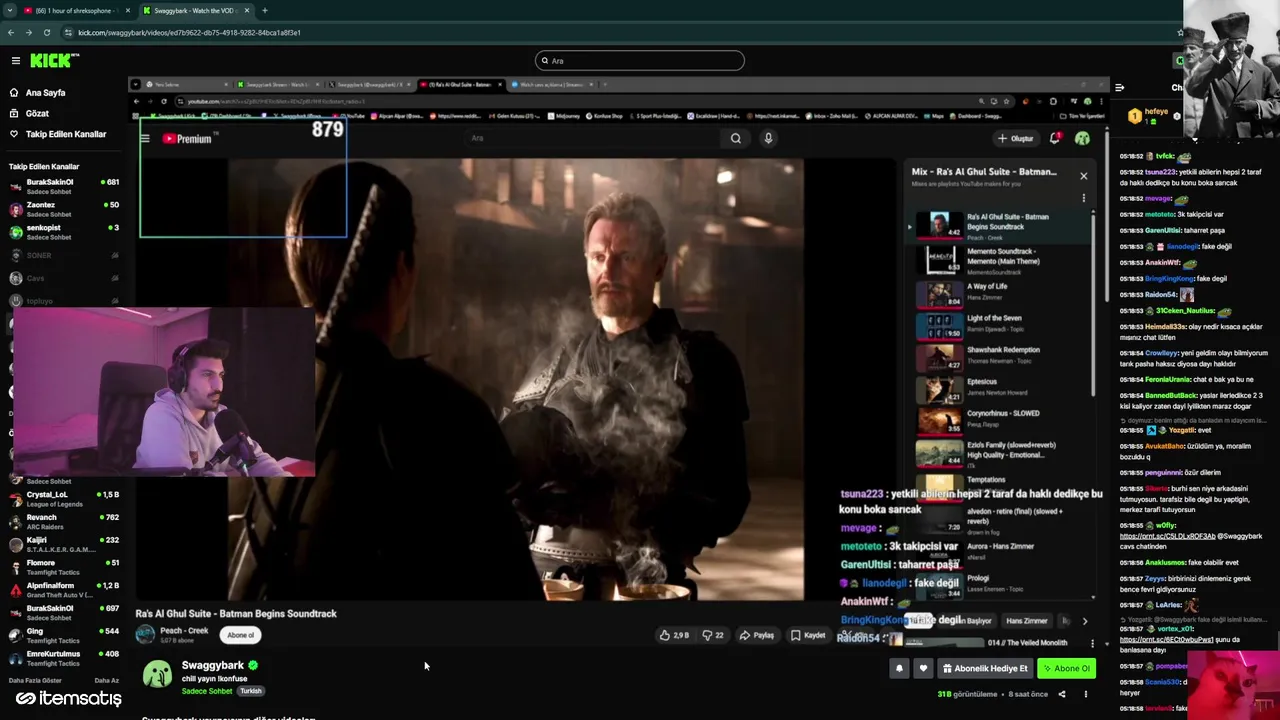Open YouTube guide menu in the video
1280x720 pixels.
(x=145, y=139)
